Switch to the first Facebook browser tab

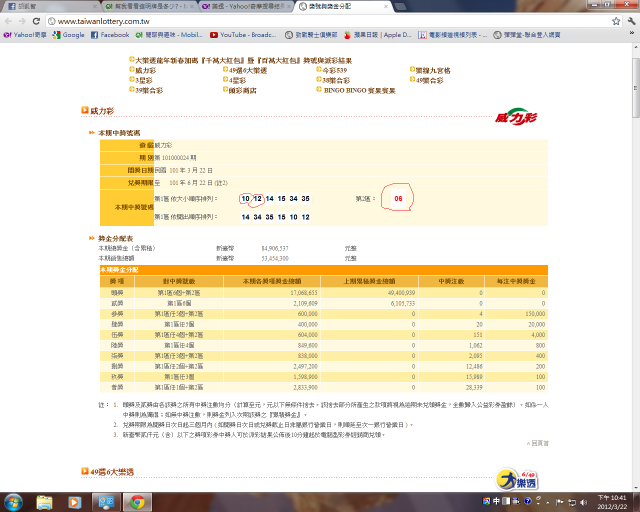51,7
